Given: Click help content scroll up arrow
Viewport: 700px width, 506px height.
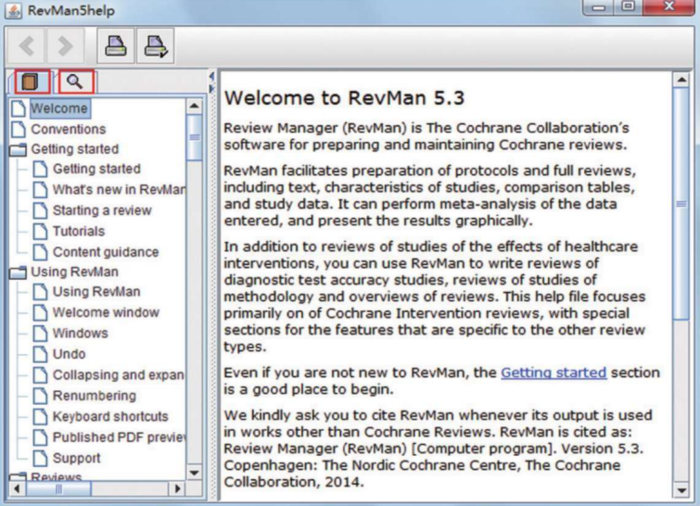Looking at the screenshot, I should pyautogui.click(x=681, y=80).
